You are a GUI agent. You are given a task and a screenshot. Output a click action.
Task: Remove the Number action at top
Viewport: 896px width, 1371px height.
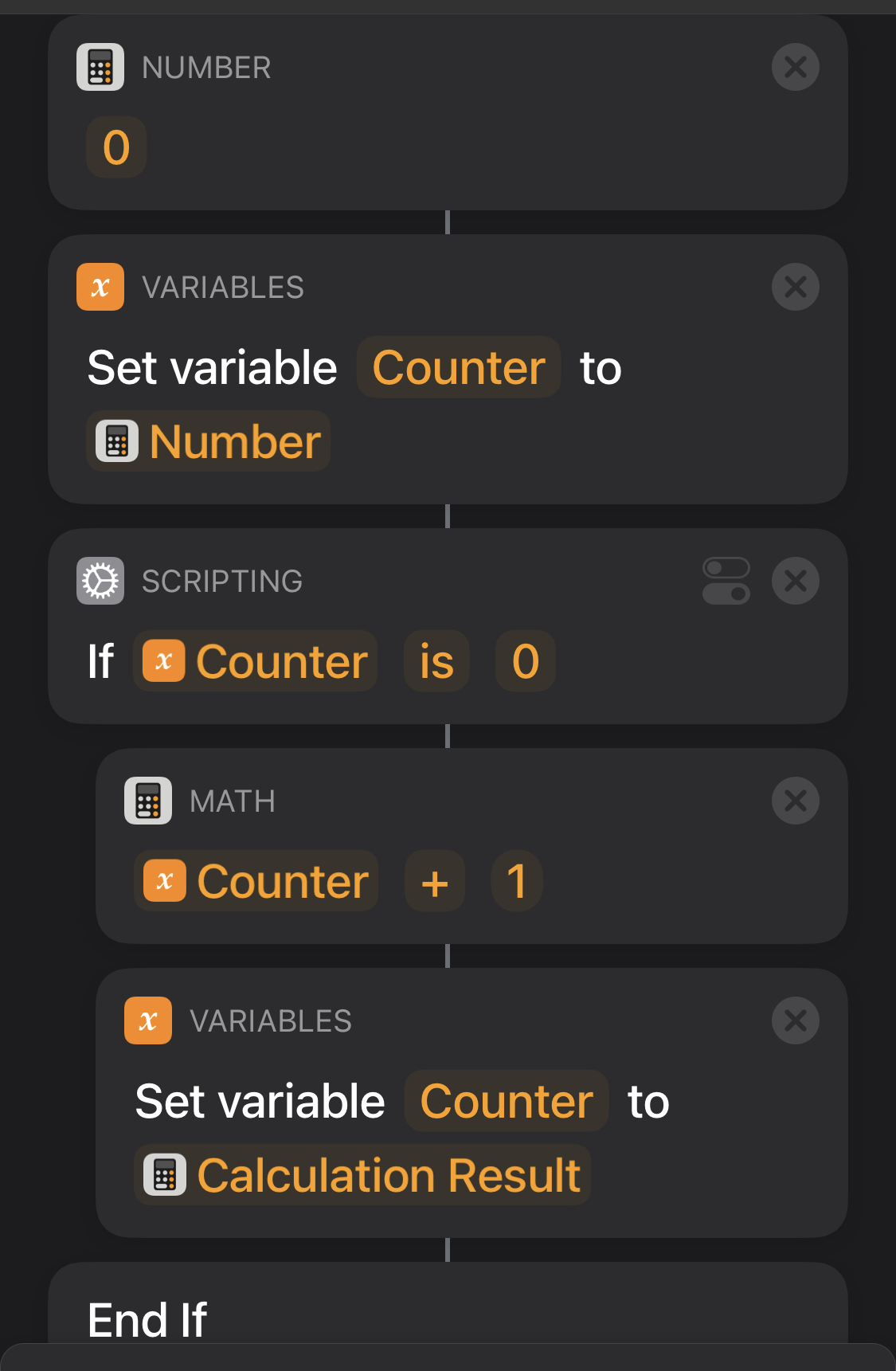(x=795, y=68)
